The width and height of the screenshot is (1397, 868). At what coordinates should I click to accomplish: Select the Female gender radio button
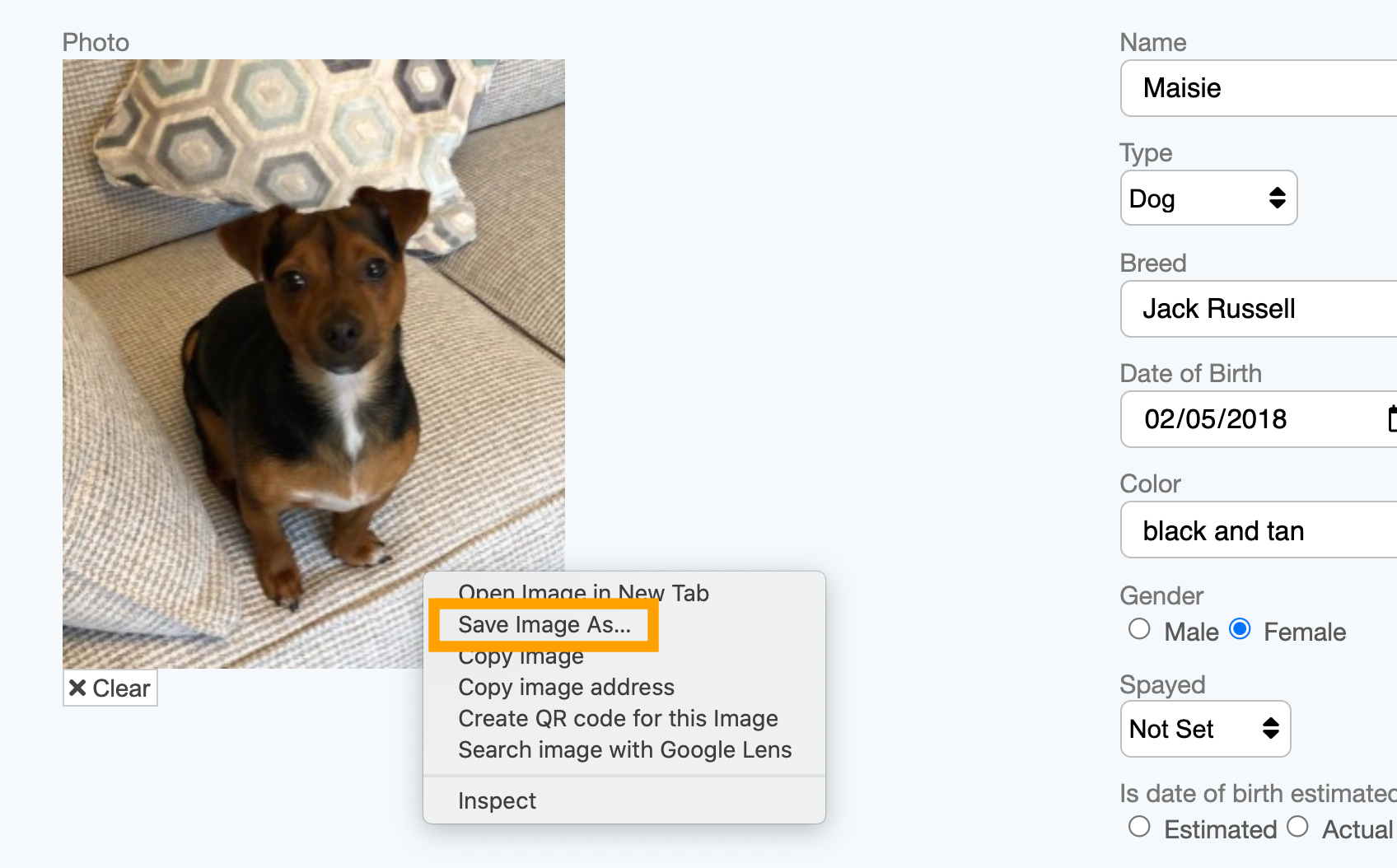click(1240, 629)
